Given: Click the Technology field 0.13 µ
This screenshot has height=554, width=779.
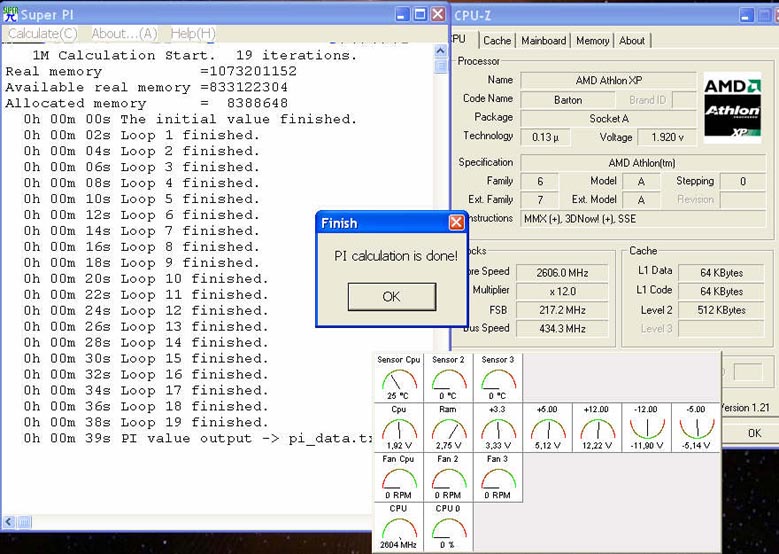Looking at the screenshot, I should click(x=545, y=137).
